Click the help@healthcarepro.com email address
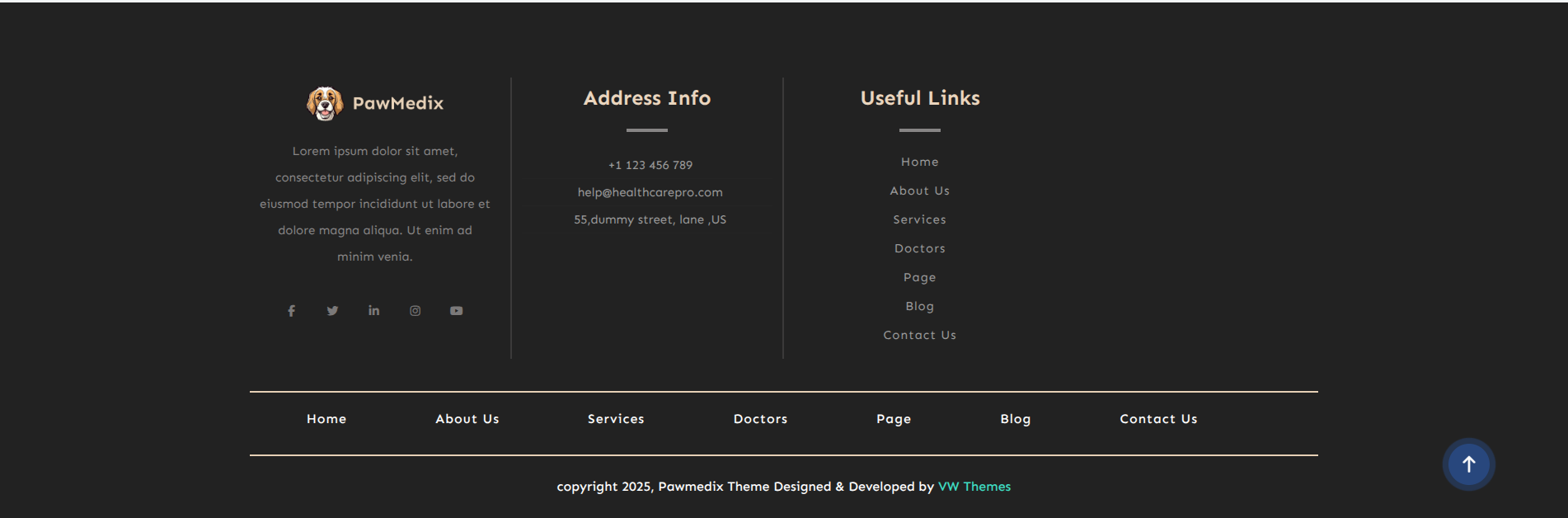 click(x=650, y=193)
